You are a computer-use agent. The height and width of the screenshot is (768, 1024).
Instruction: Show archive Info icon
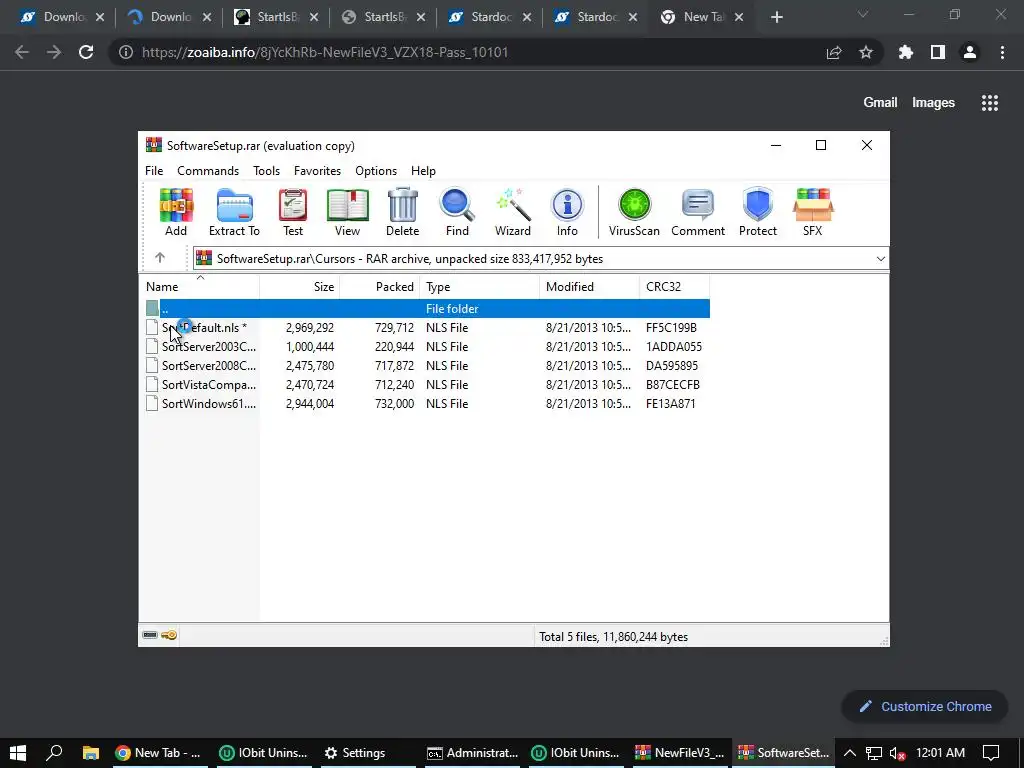tap(567, 212)
